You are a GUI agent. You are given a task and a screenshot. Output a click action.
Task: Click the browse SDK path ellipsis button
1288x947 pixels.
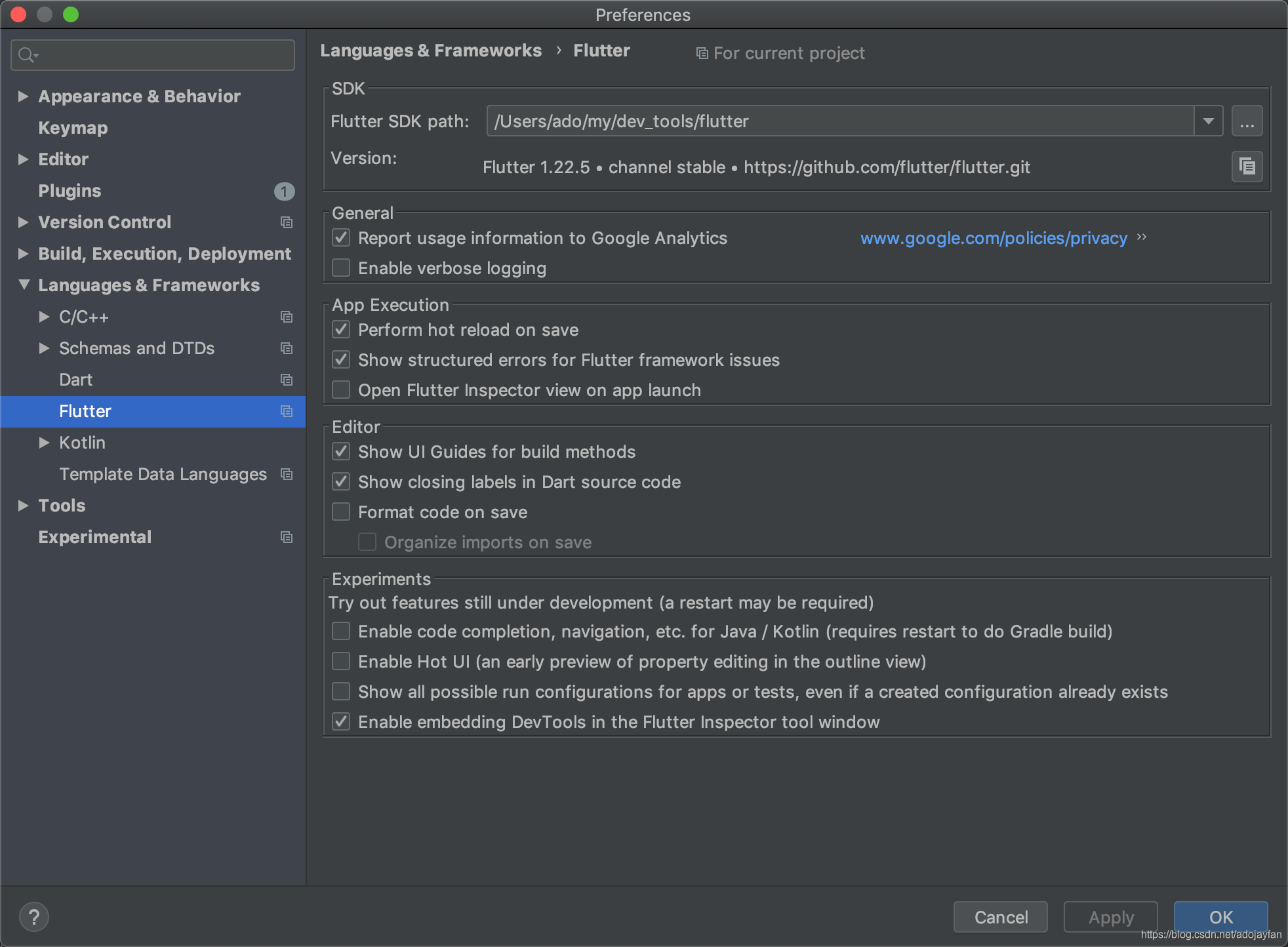[x=1247, y=121]
